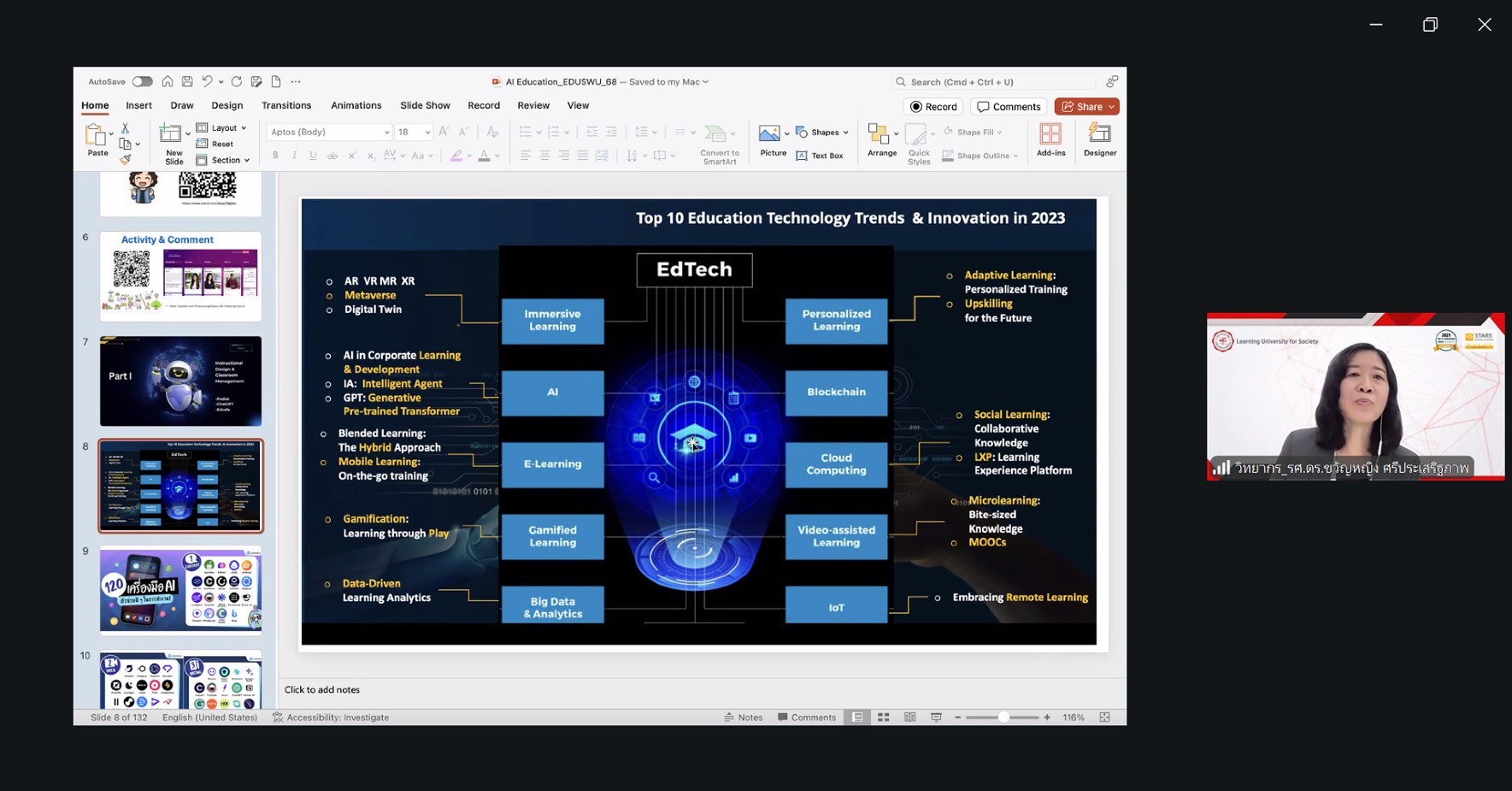
Task: Click the Fit slide to window icon
Action: (x=1104, y=717)
